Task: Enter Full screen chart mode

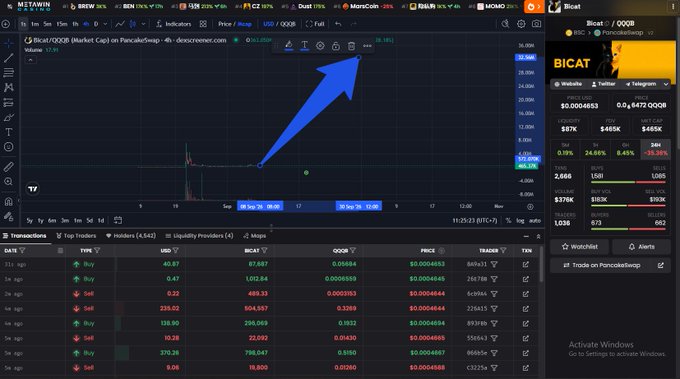Action: click(315, 24)
